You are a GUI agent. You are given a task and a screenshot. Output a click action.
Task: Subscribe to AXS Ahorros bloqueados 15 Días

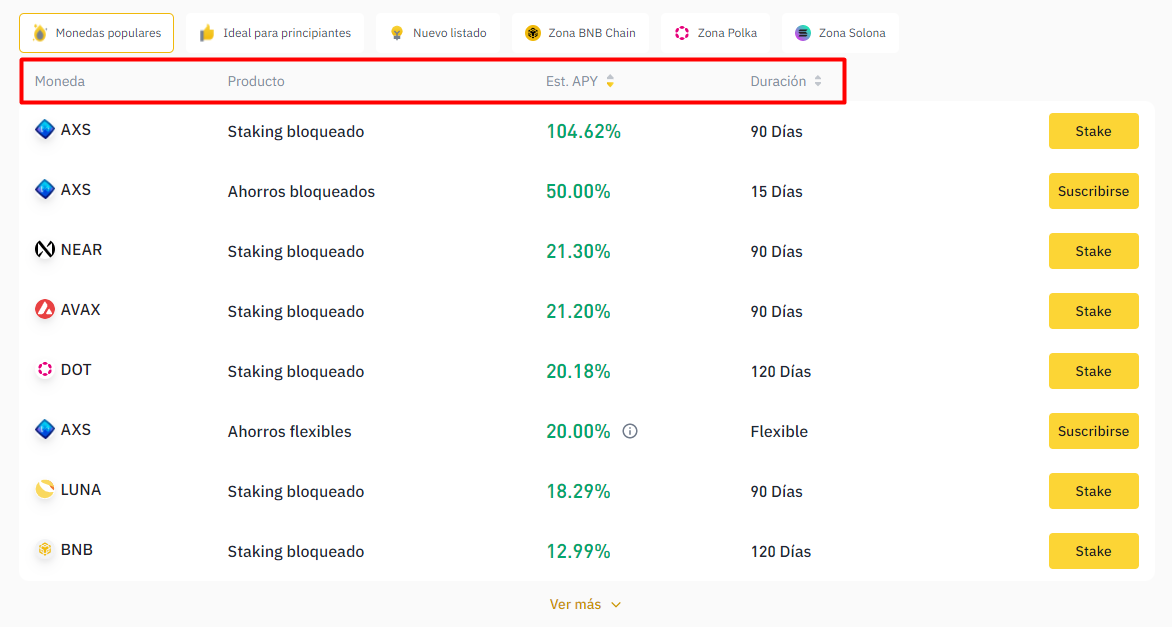(x=1094, y=191)
